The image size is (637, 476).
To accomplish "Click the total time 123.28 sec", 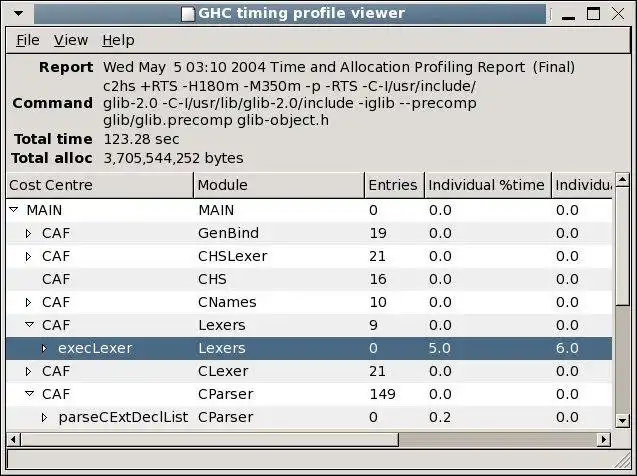I will 141,139.
